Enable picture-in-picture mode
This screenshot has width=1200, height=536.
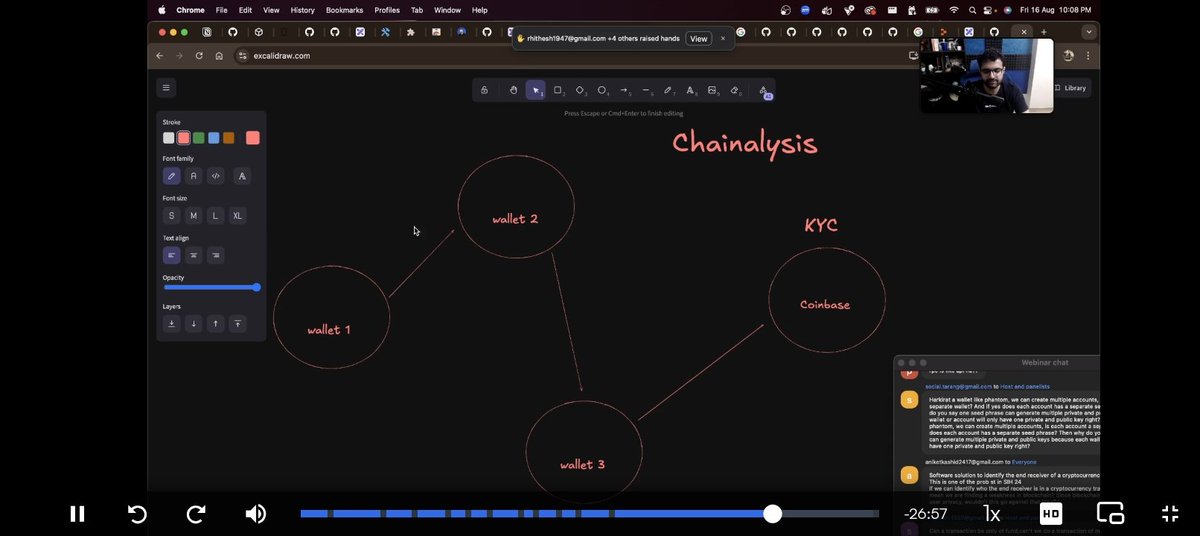[1110, 514]
